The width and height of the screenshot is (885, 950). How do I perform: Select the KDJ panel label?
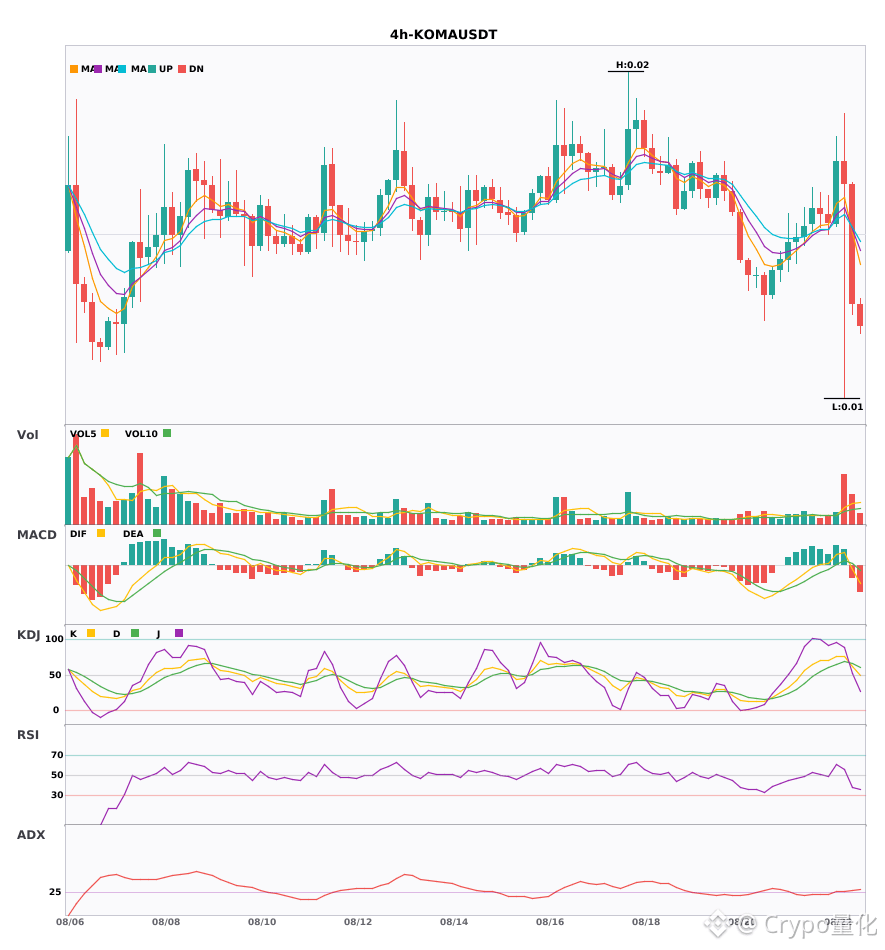(x=28, y=635)
